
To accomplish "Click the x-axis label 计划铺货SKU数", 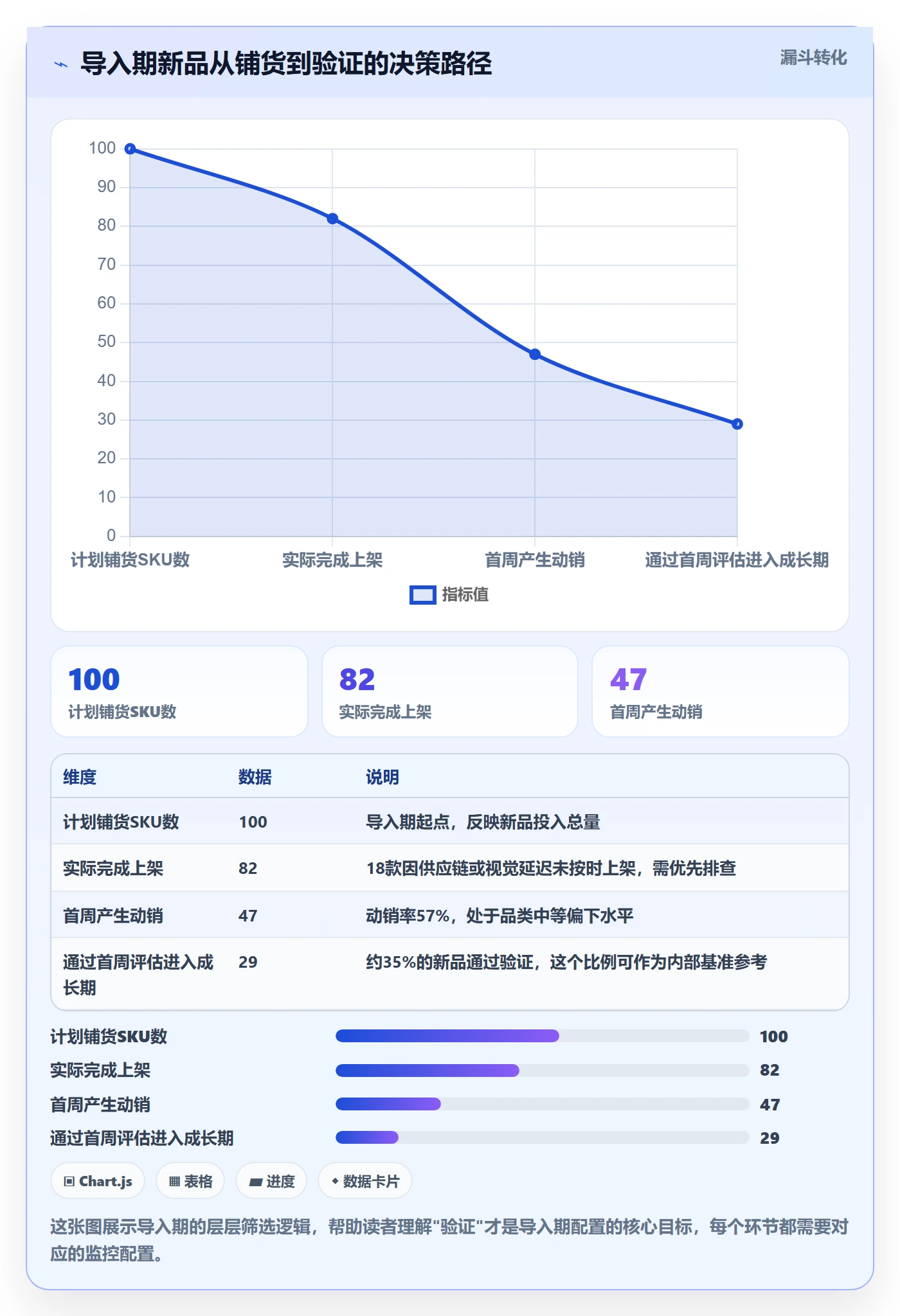I will 130,560.
